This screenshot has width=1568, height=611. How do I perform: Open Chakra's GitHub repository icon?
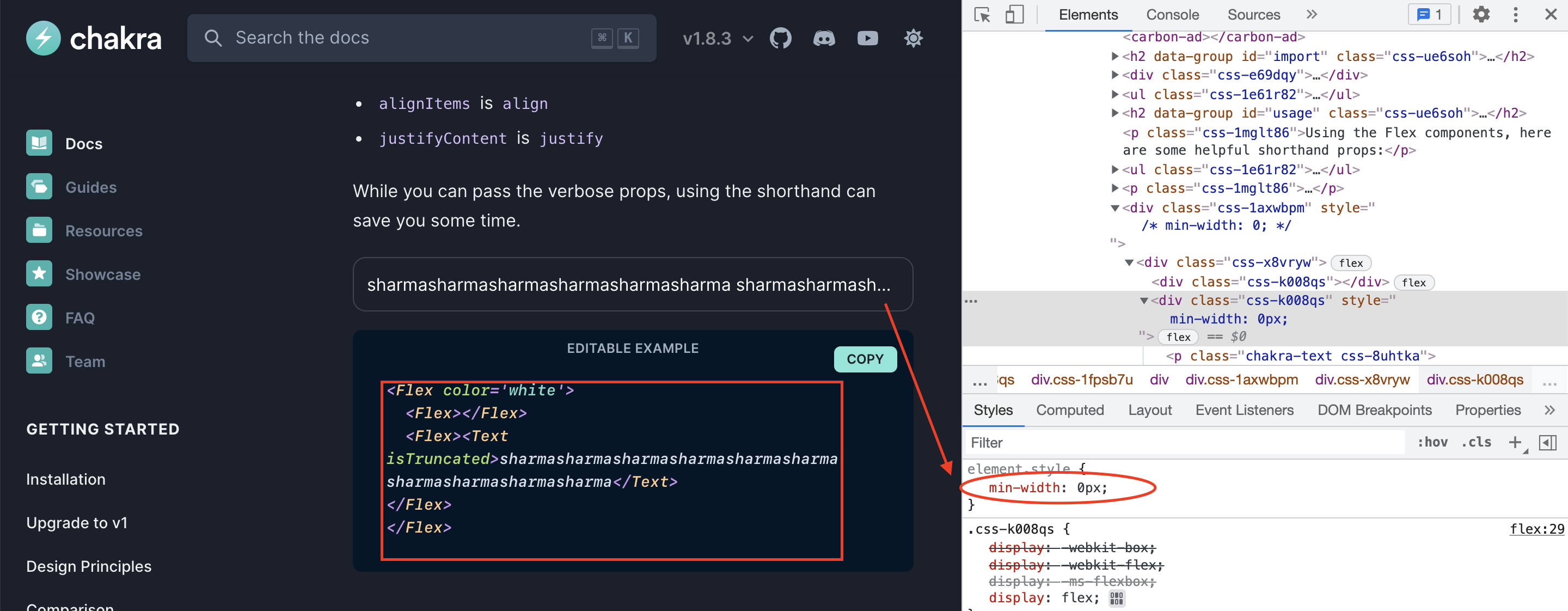coord(781,38)
